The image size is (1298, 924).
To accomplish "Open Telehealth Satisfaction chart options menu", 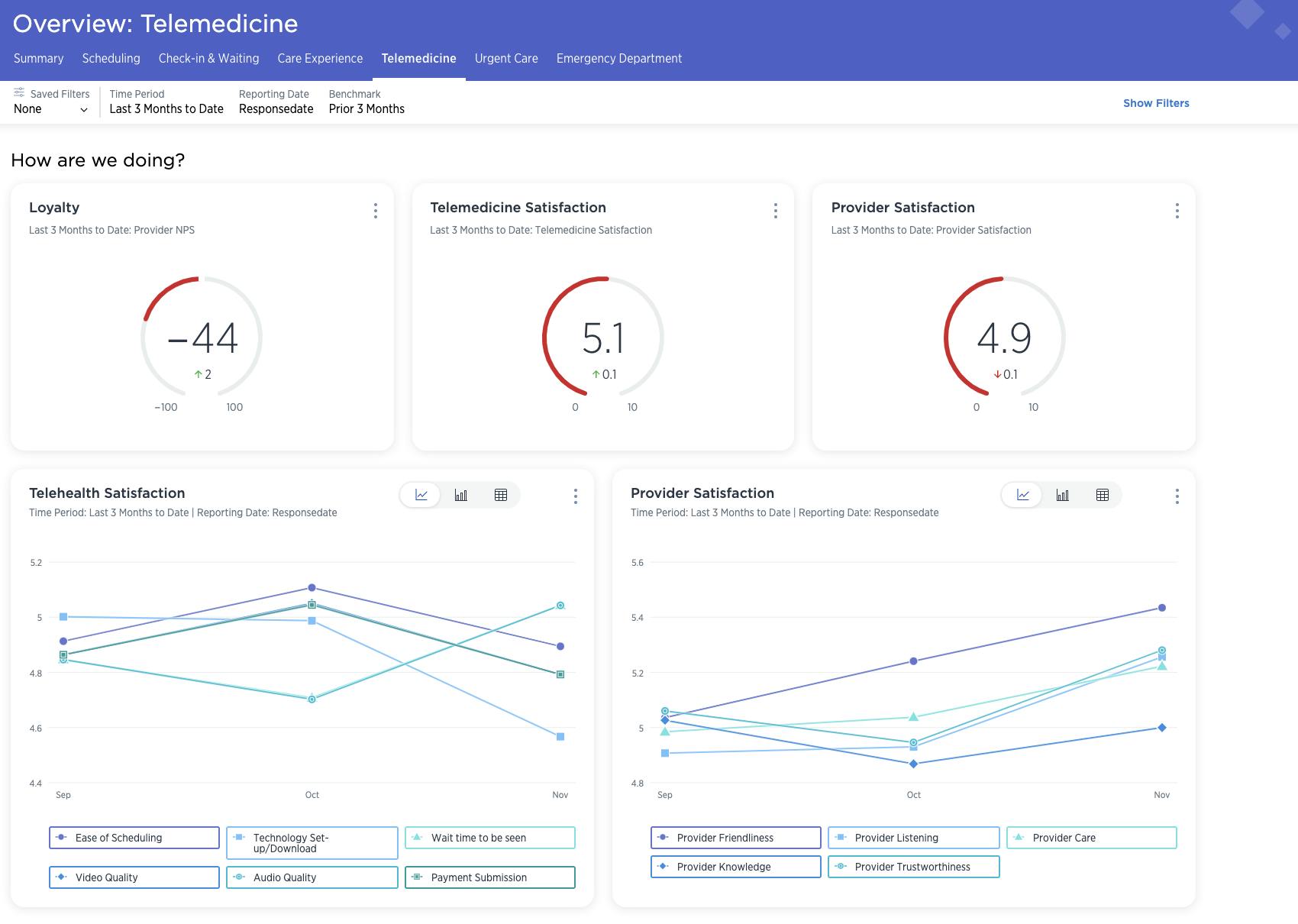I will point(575,496).
